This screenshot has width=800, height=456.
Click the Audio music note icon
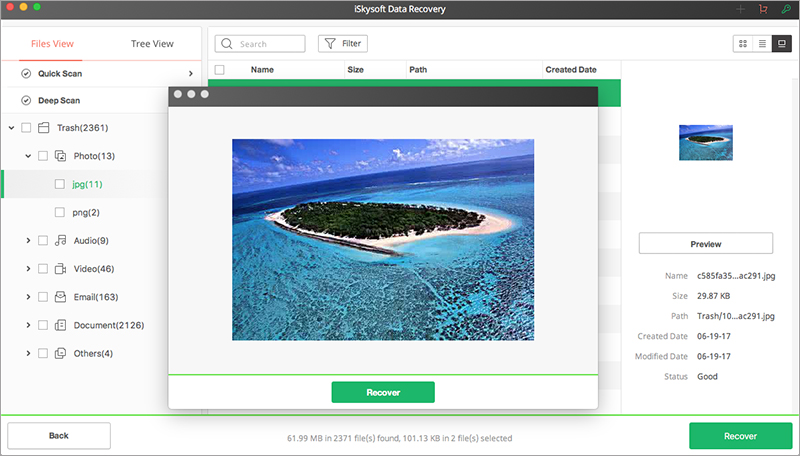tap(60, 241)
